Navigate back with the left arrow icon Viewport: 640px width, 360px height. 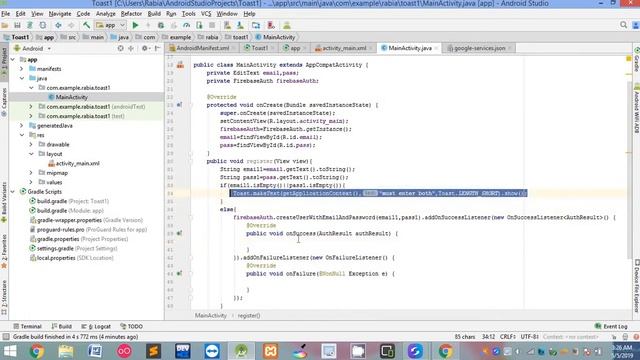(58, 25)
